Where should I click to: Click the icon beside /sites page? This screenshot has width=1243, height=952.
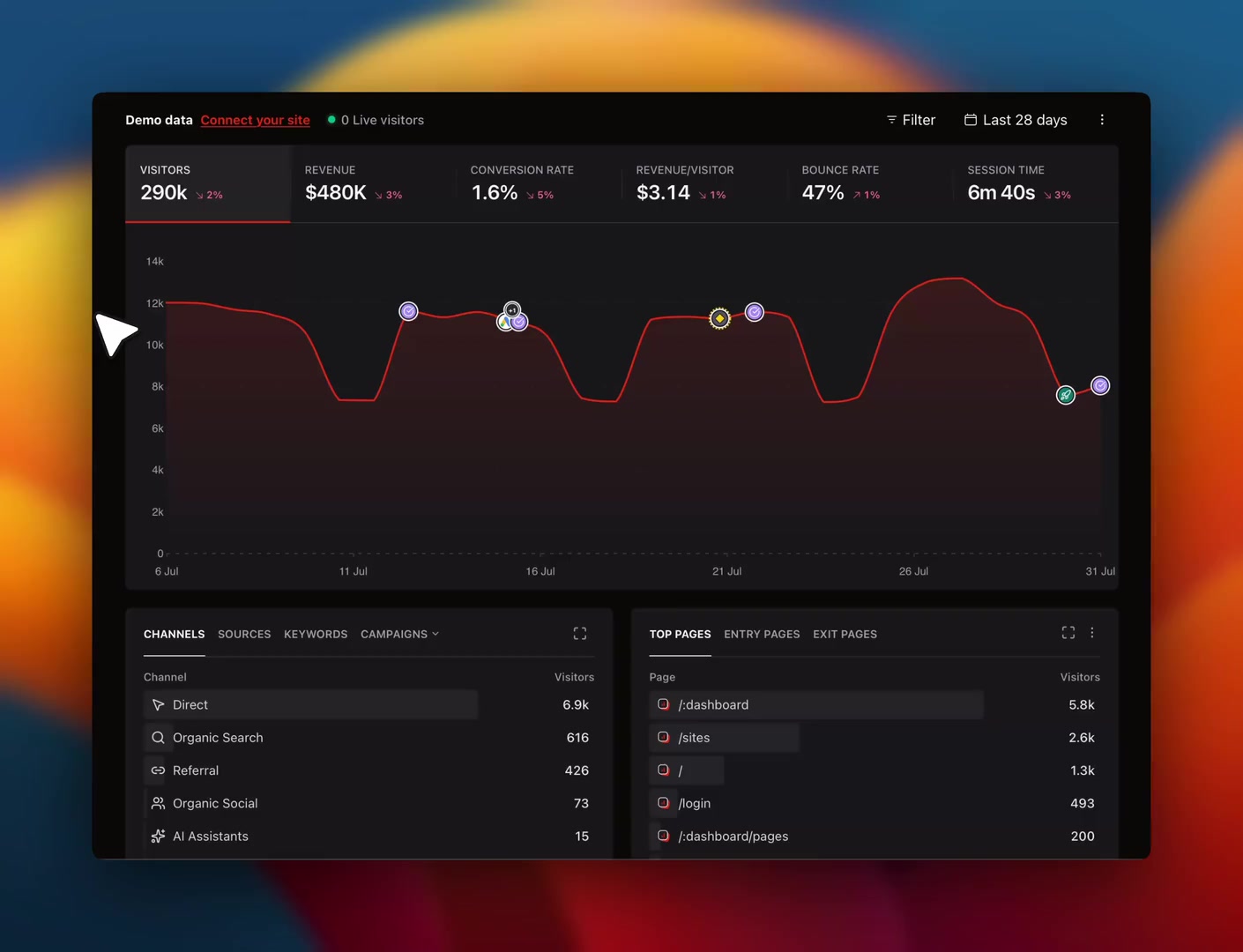[664, 737]
